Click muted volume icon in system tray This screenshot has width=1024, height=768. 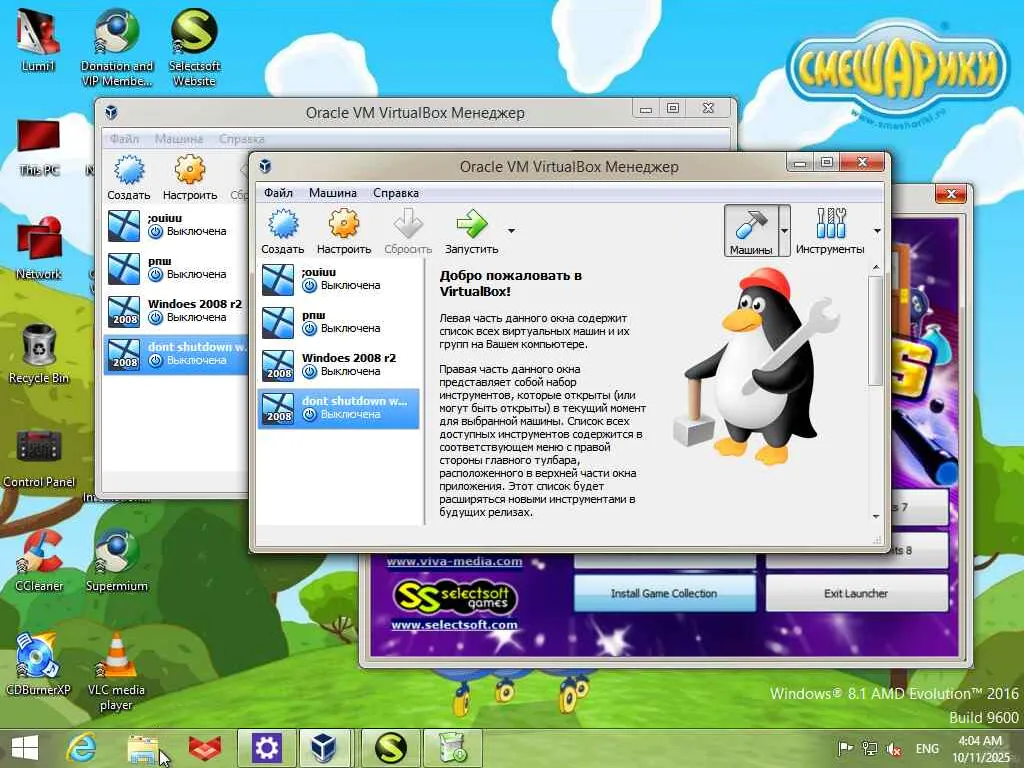893,748
